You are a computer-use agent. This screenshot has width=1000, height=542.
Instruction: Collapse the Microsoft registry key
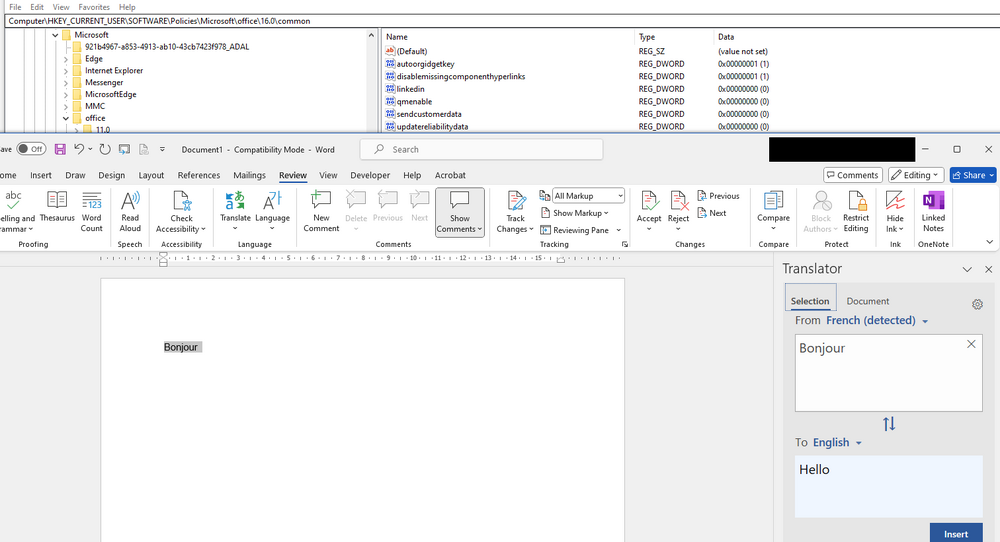click(55, 35)
